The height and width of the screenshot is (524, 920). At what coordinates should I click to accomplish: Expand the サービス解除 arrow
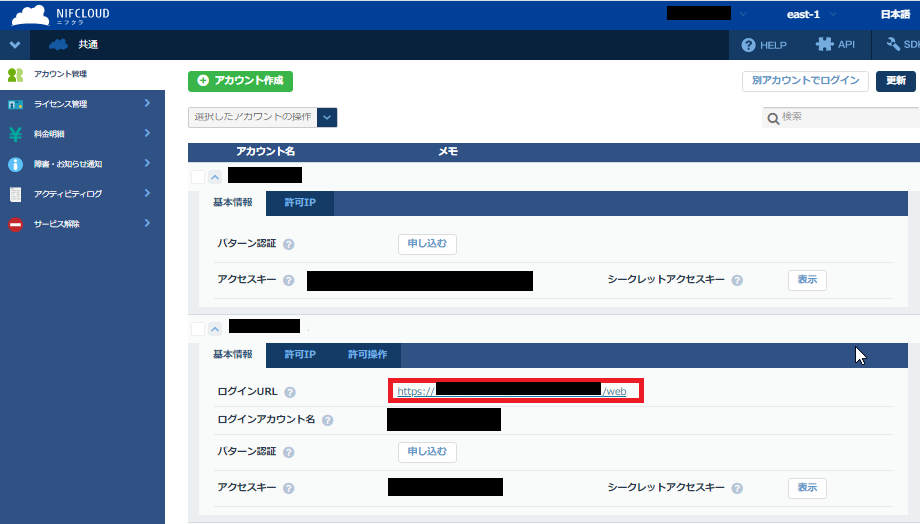point(147,223)
